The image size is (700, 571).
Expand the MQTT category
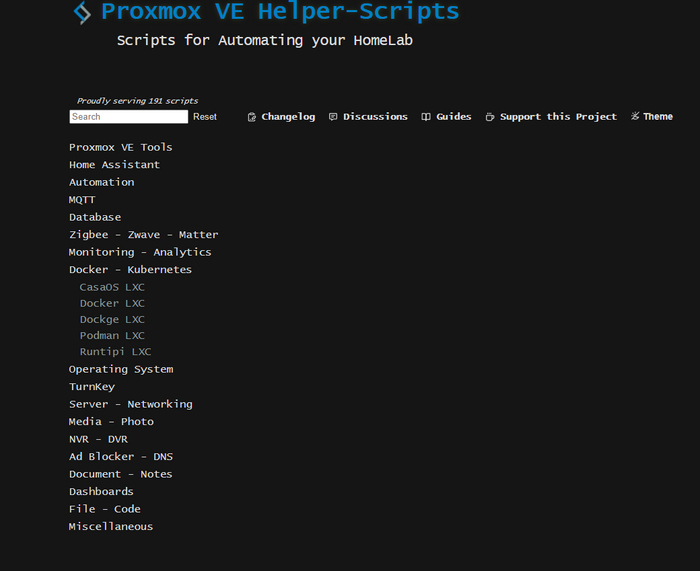pyautogui.click(x=82, y=200)
